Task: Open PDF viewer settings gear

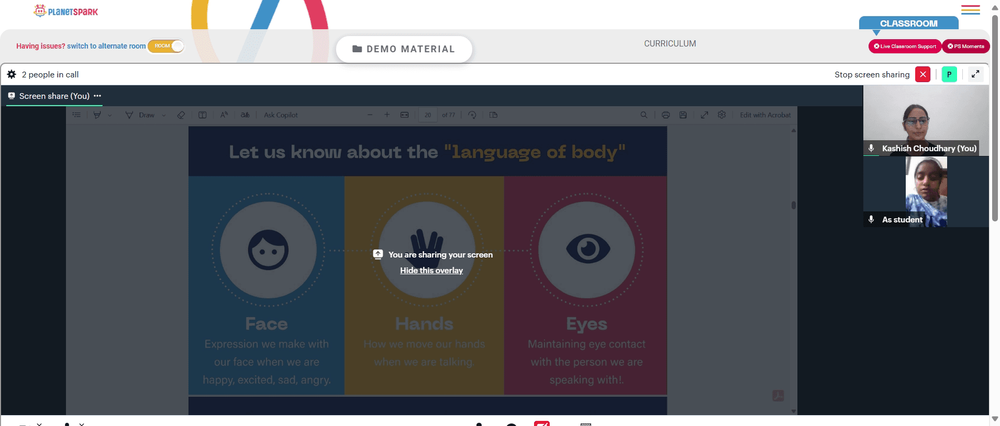Action: 722,115
